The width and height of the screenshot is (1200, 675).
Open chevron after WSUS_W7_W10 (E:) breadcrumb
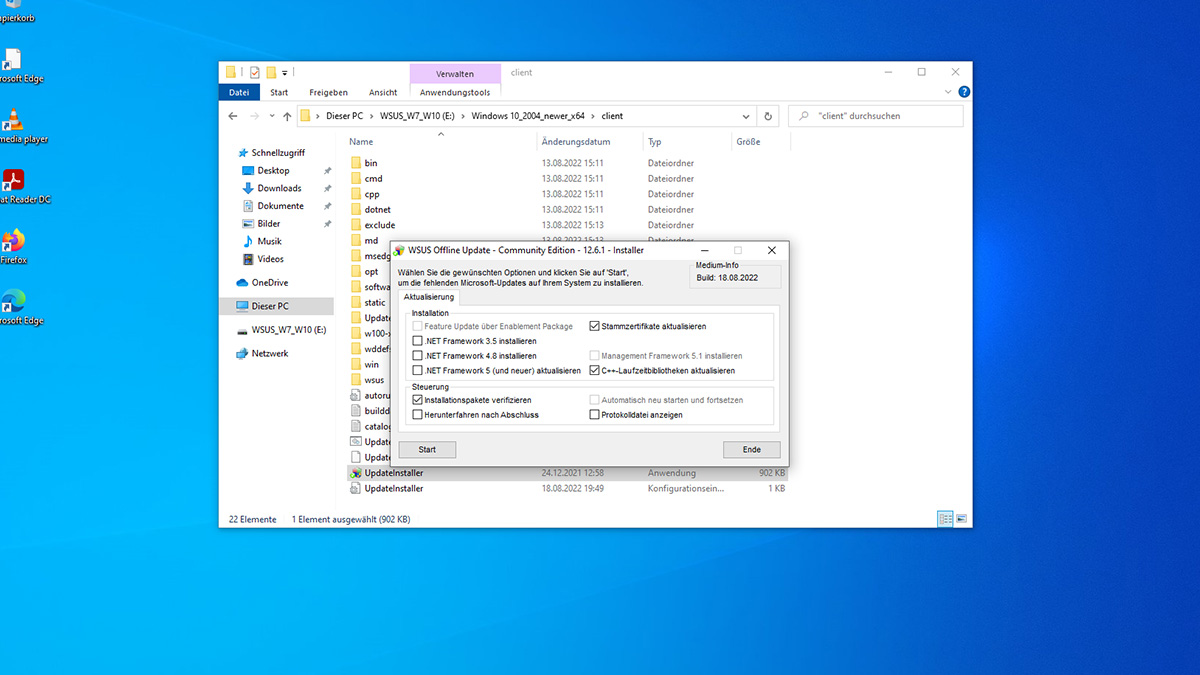(463, 116)
